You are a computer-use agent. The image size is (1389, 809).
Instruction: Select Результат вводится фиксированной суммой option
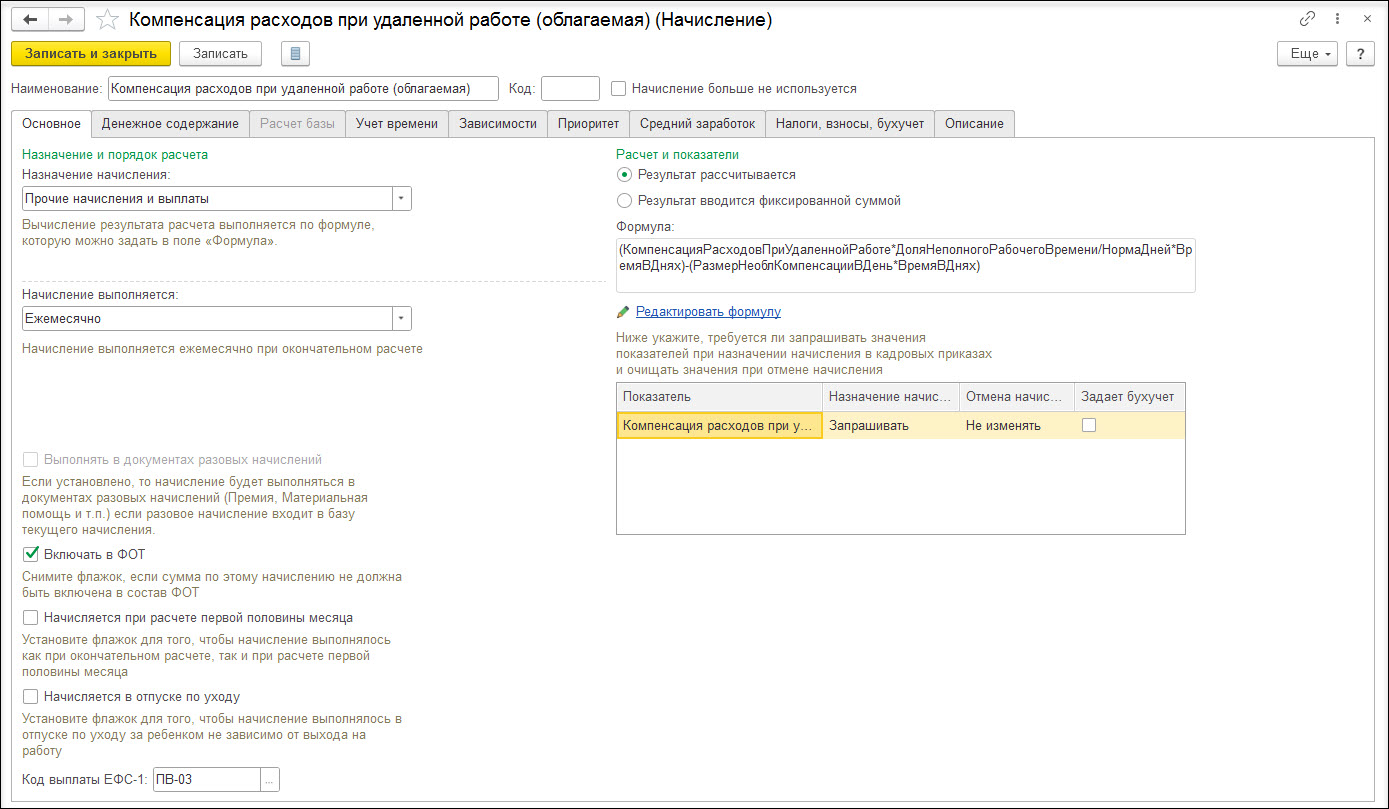tap(625, 200)
